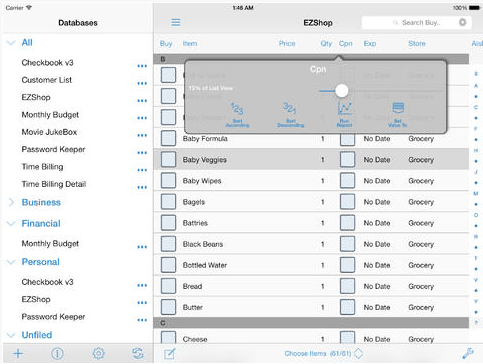Select the Item column header
The image size is (483, 364).
pyautogui.click(x=190, y=43)
